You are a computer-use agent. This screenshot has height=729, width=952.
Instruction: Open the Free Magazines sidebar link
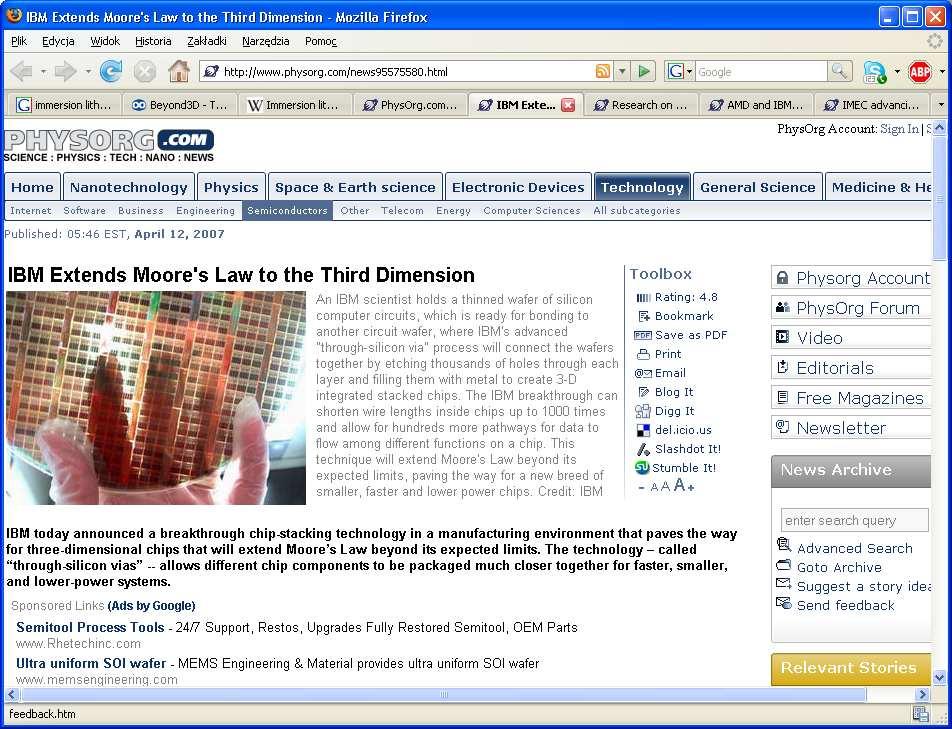tap(851, 398)
